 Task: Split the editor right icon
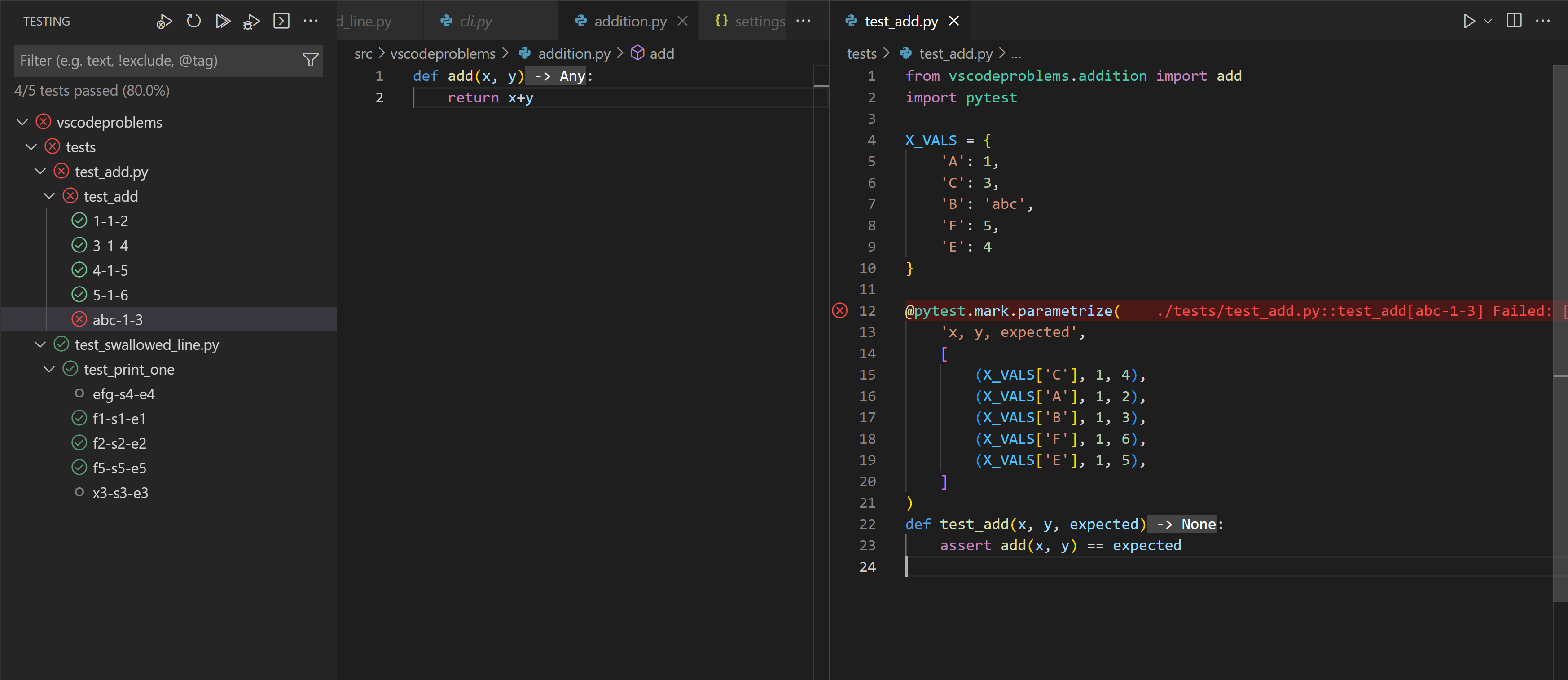click(1514, 21)
